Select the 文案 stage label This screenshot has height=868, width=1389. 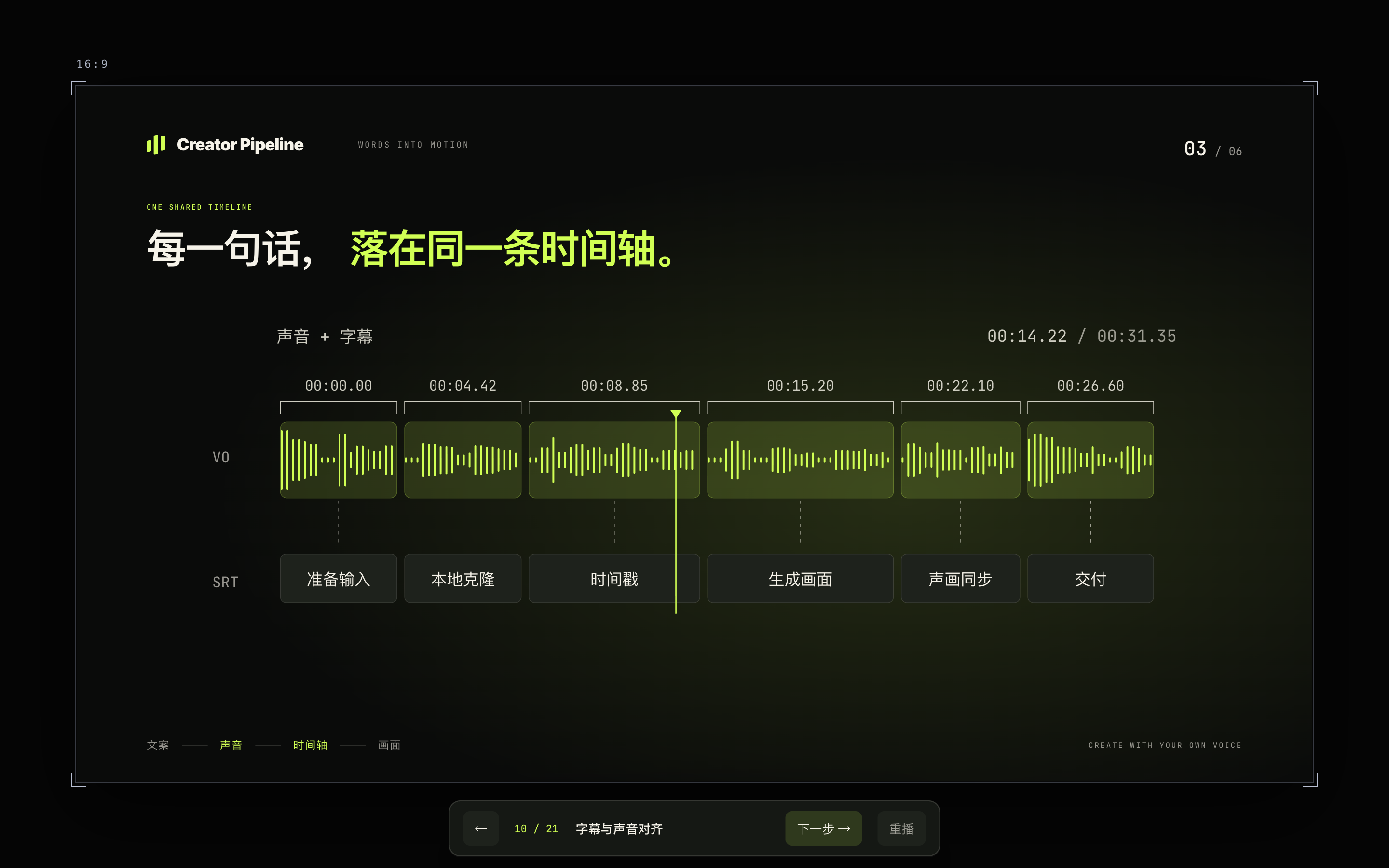(x=158, y=745)
